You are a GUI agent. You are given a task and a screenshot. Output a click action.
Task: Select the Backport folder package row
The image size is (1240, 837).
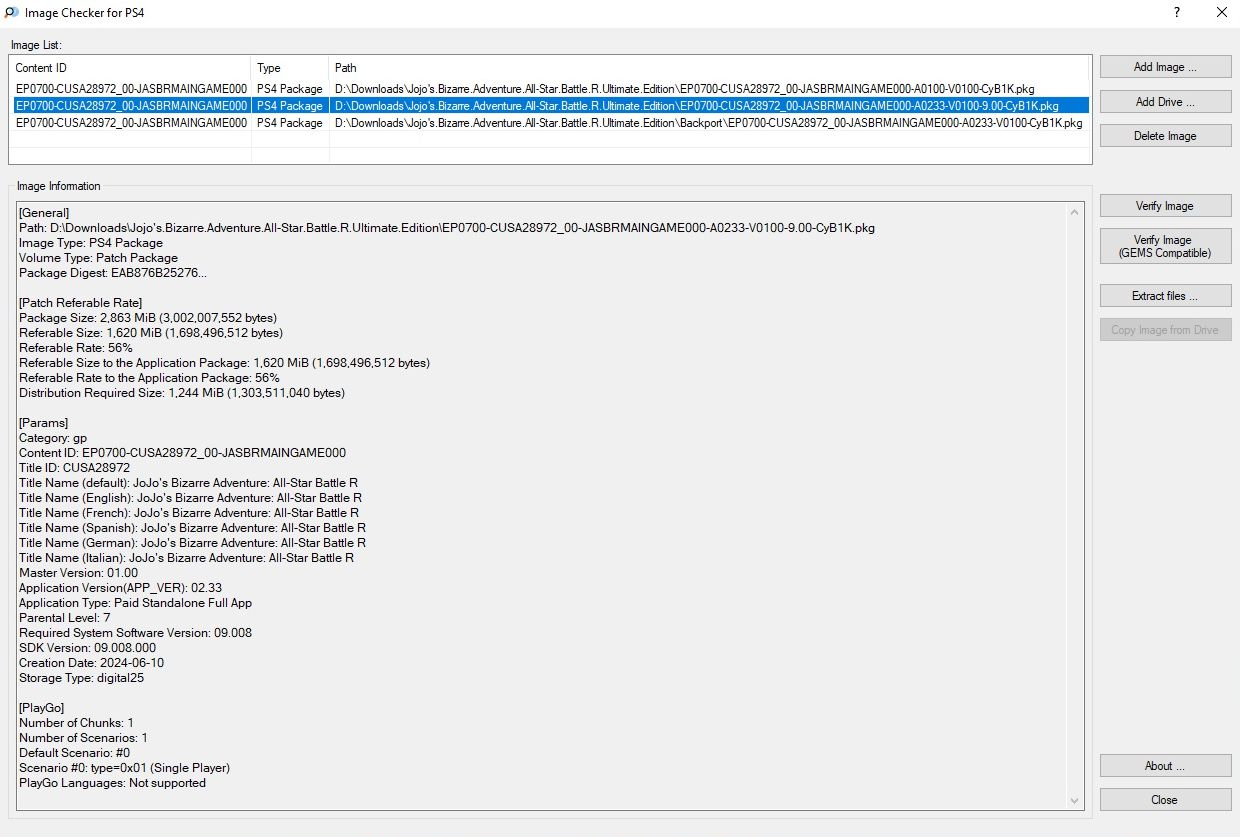549,122
